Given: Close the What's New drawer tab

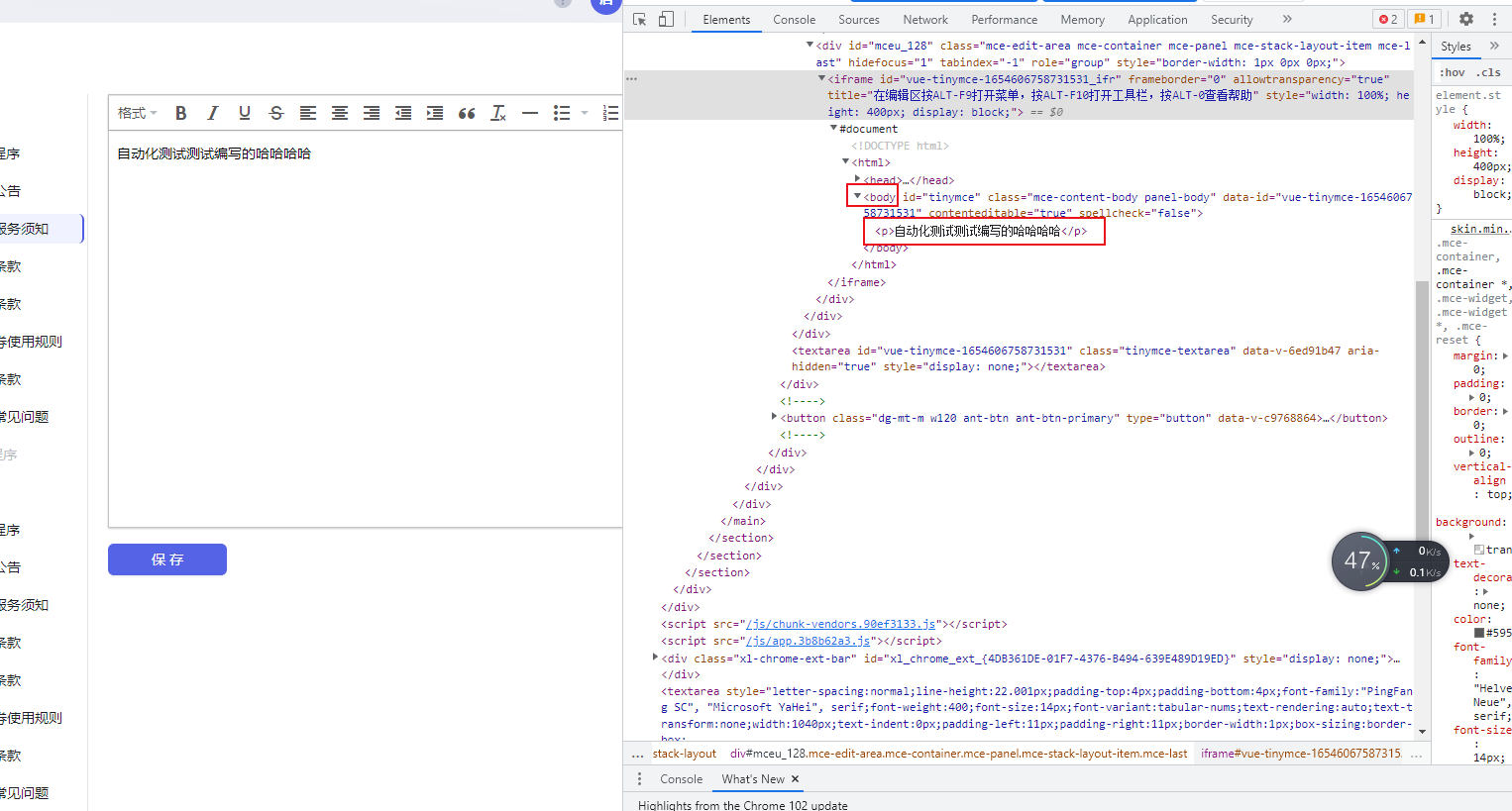Looking at the screenshot, I should [x=795, y=779].
